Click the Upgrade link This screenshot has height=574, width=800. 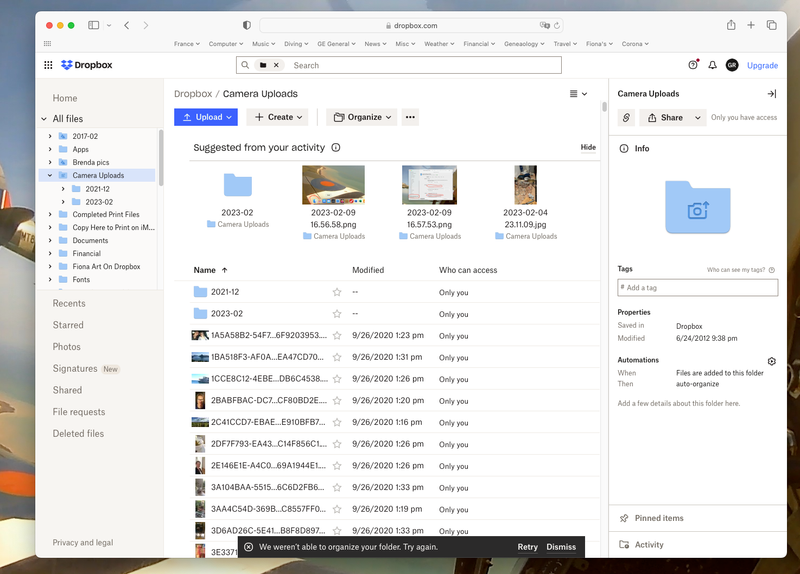point(762,65)
